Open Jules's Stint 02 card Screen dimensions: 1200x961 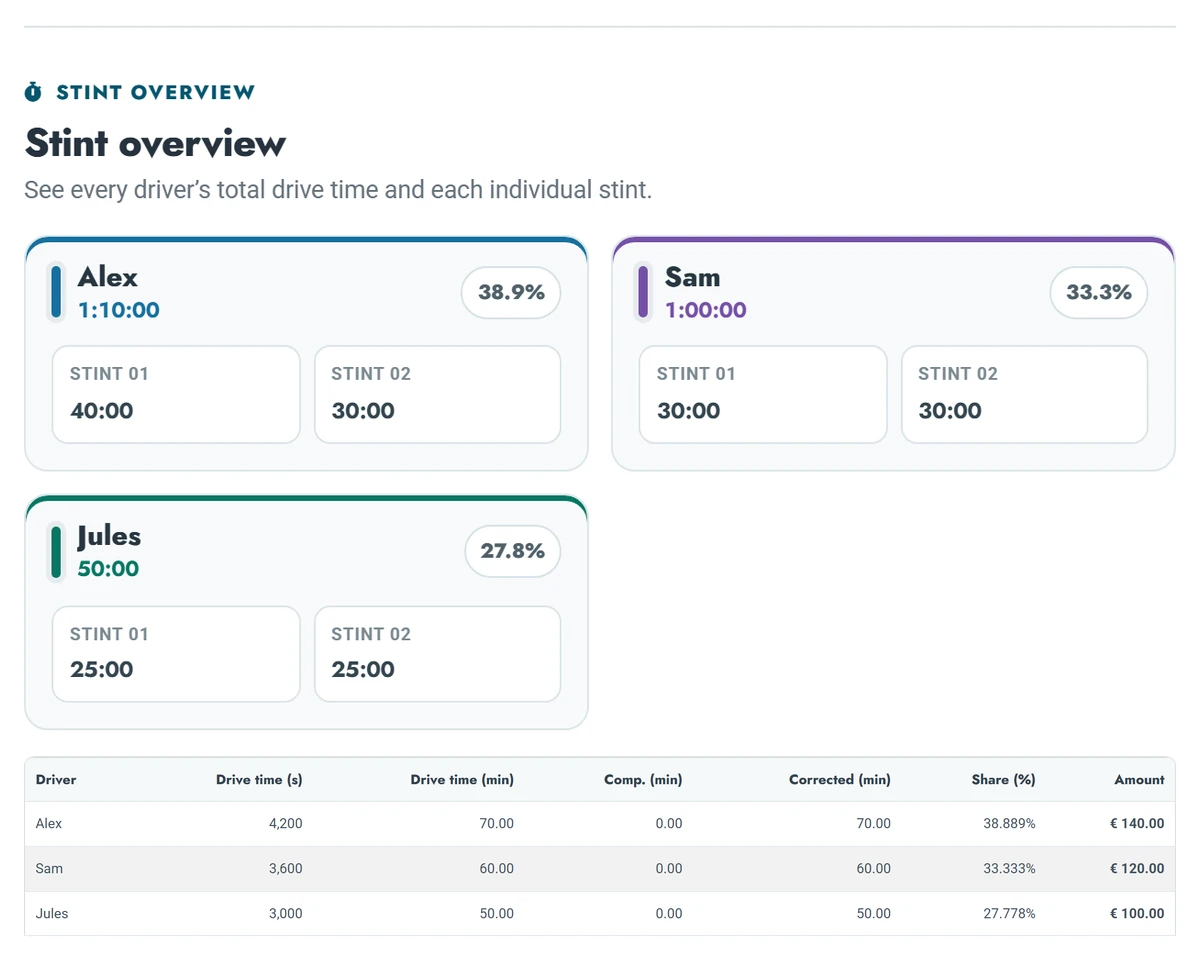(437, 654)
